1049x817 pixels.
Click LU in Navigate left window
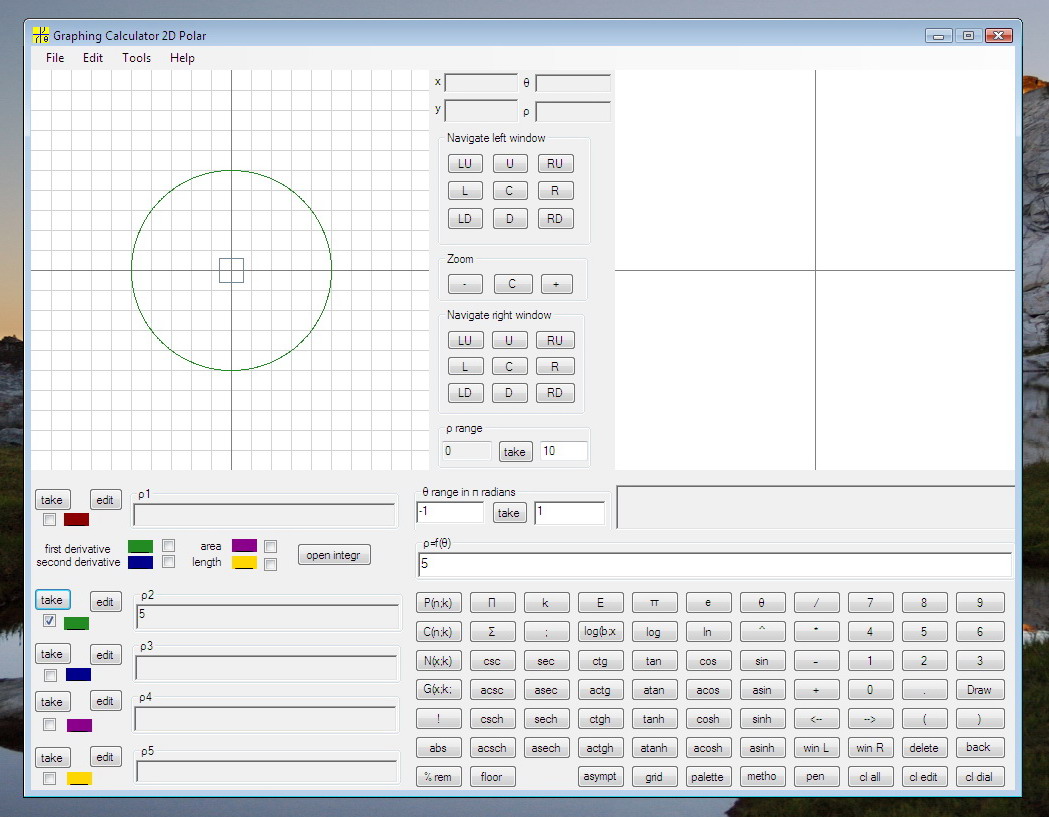tap(465, 164)
